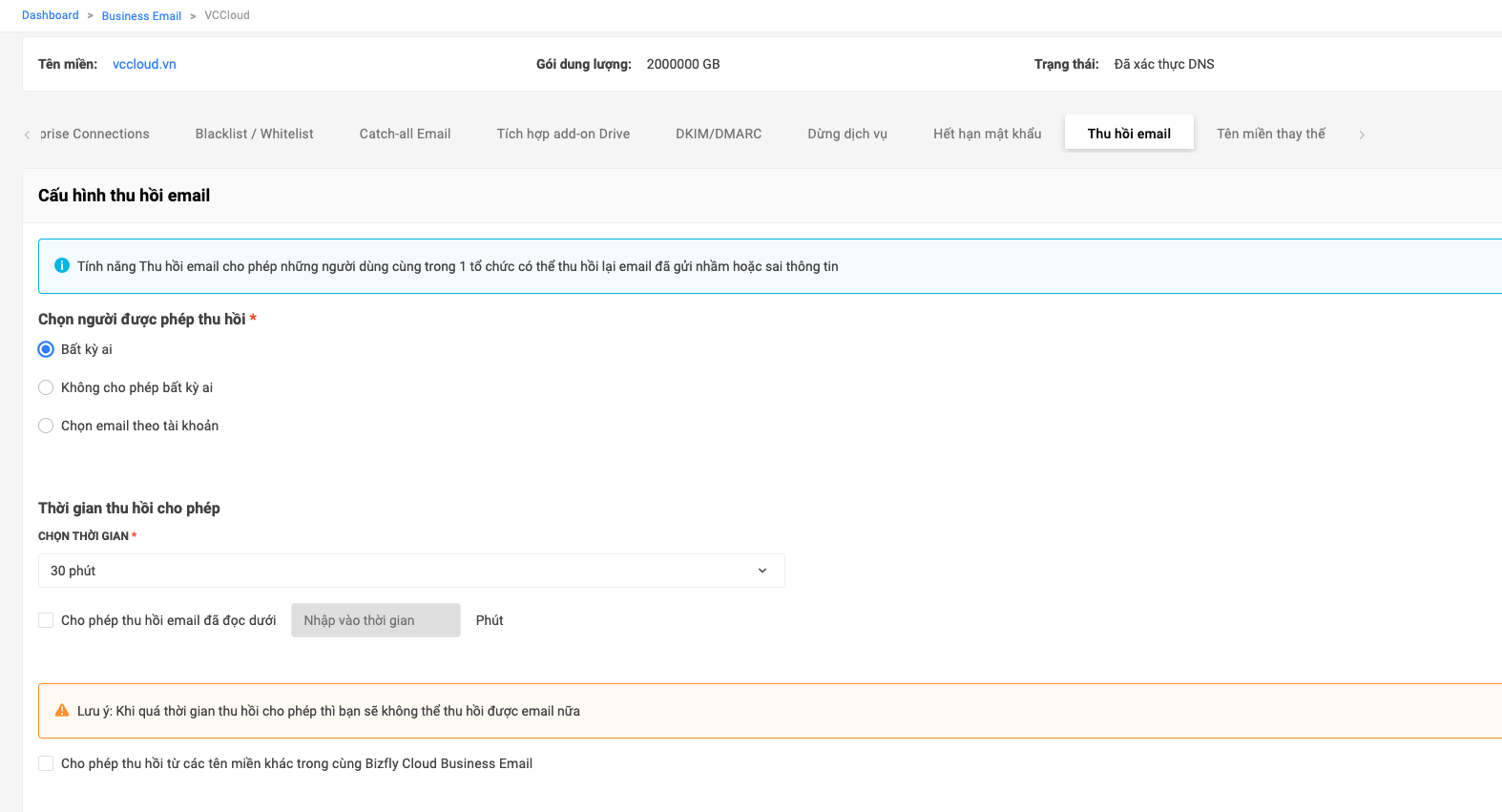Click the Cấu hình thu hồi email heading

(x=124, y=196)
